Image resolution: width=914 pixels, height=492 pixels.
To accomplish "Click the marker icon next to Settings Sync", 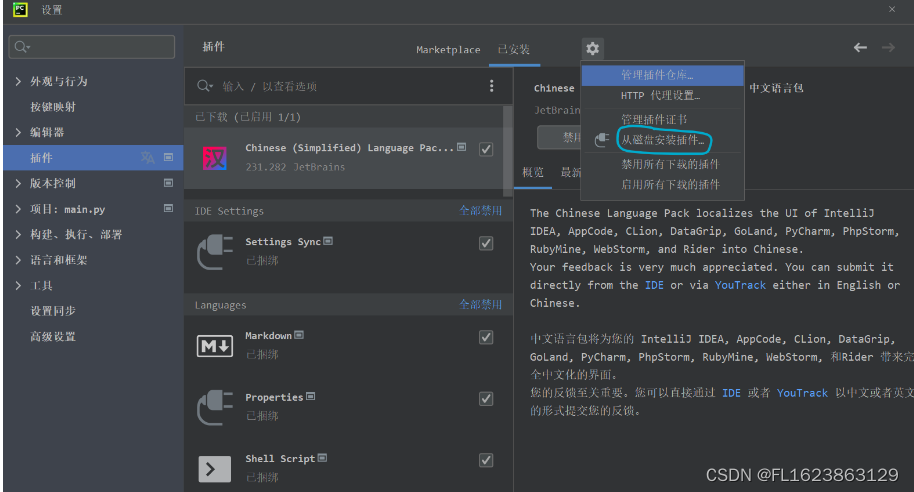I will (328, 241).
